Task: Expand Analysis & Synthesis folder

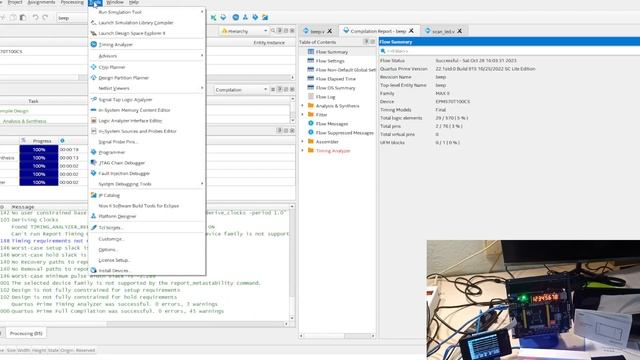Action: 302,106
